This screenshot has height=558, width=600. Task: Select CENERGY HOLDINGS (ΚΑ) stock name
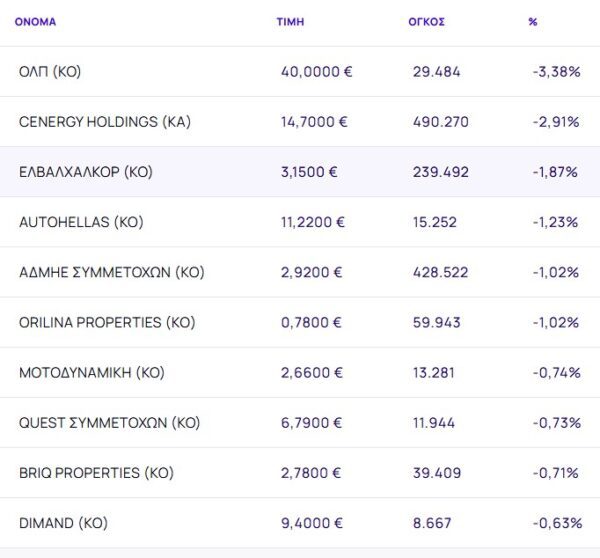104,122
